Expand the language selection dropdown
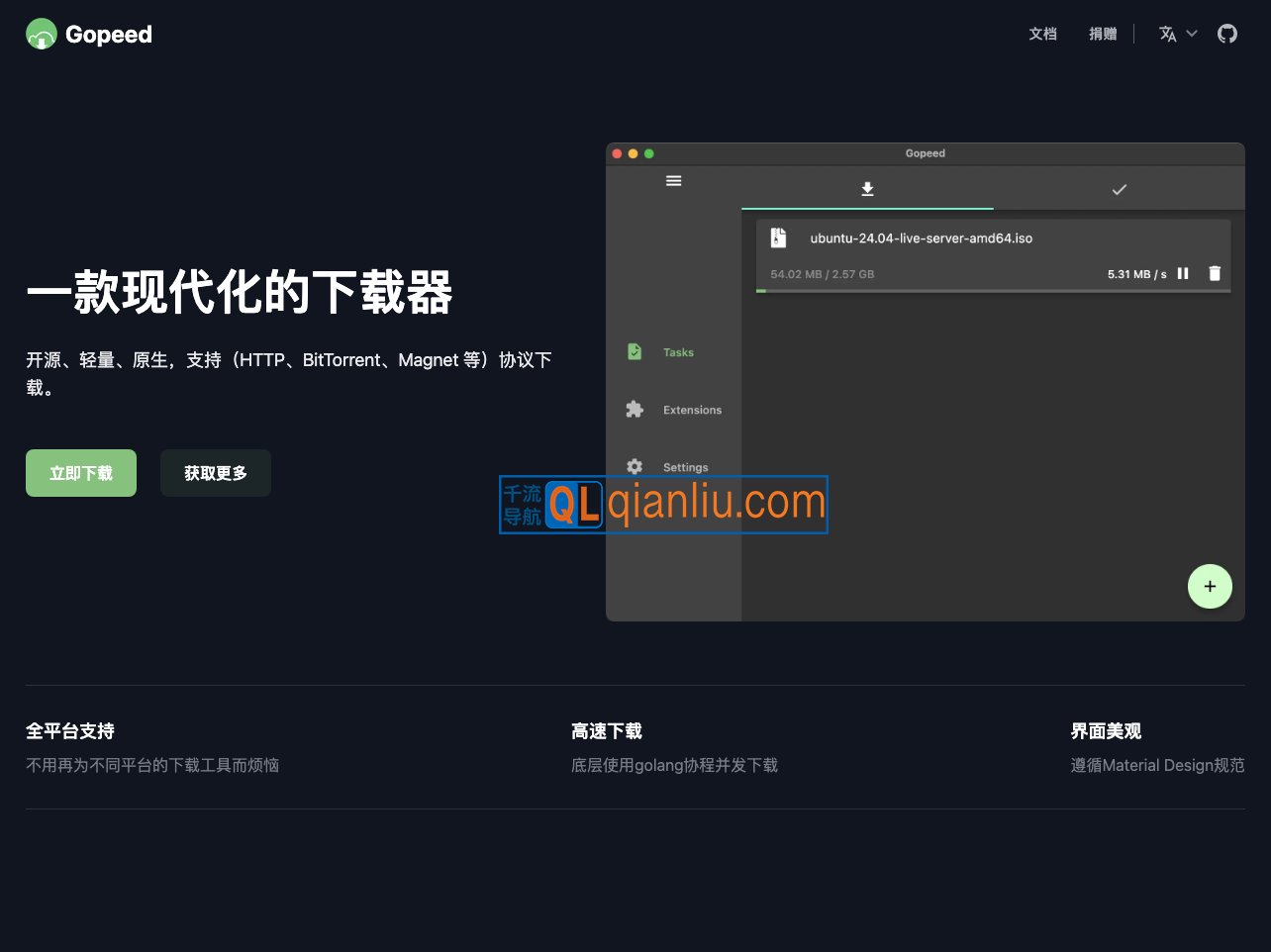The image size is (1271, 952). (x=1177, y=33)
